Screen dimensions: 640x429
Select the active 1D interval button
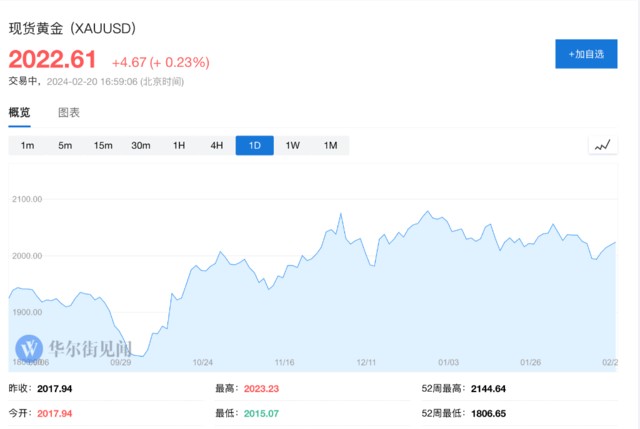[254, 146]
